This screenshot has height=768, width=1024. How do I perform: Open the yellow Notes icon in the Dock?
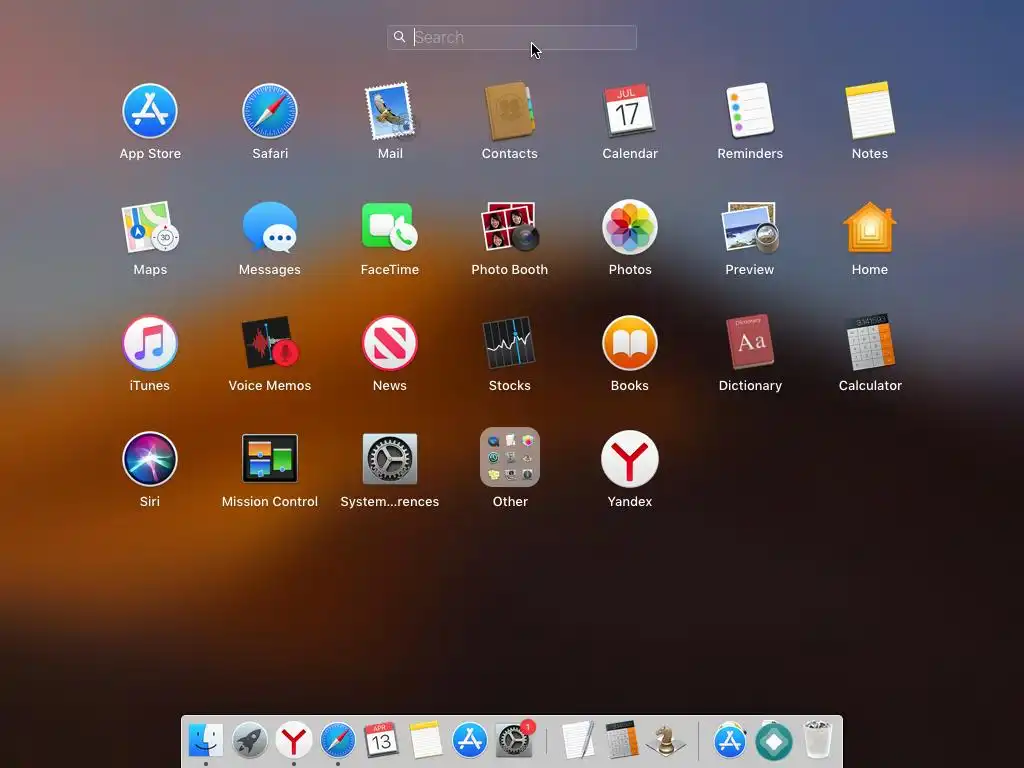[x=425, y=741]
